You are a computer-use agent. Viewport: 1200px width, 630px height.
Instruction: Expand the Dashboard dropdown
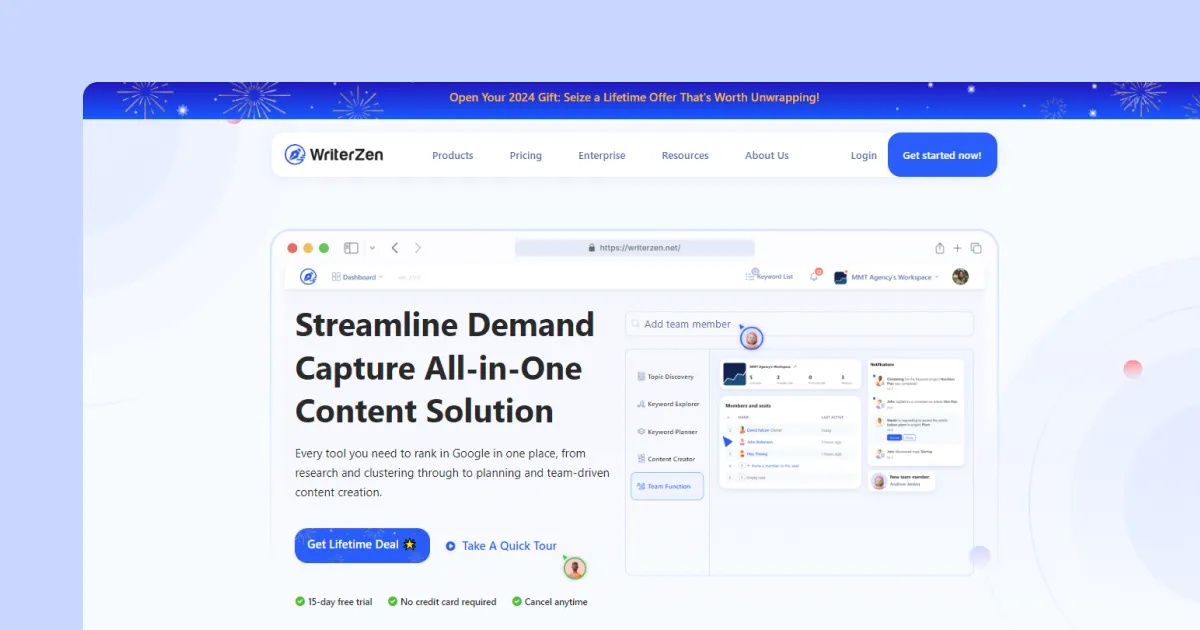(x=357, y=277)
